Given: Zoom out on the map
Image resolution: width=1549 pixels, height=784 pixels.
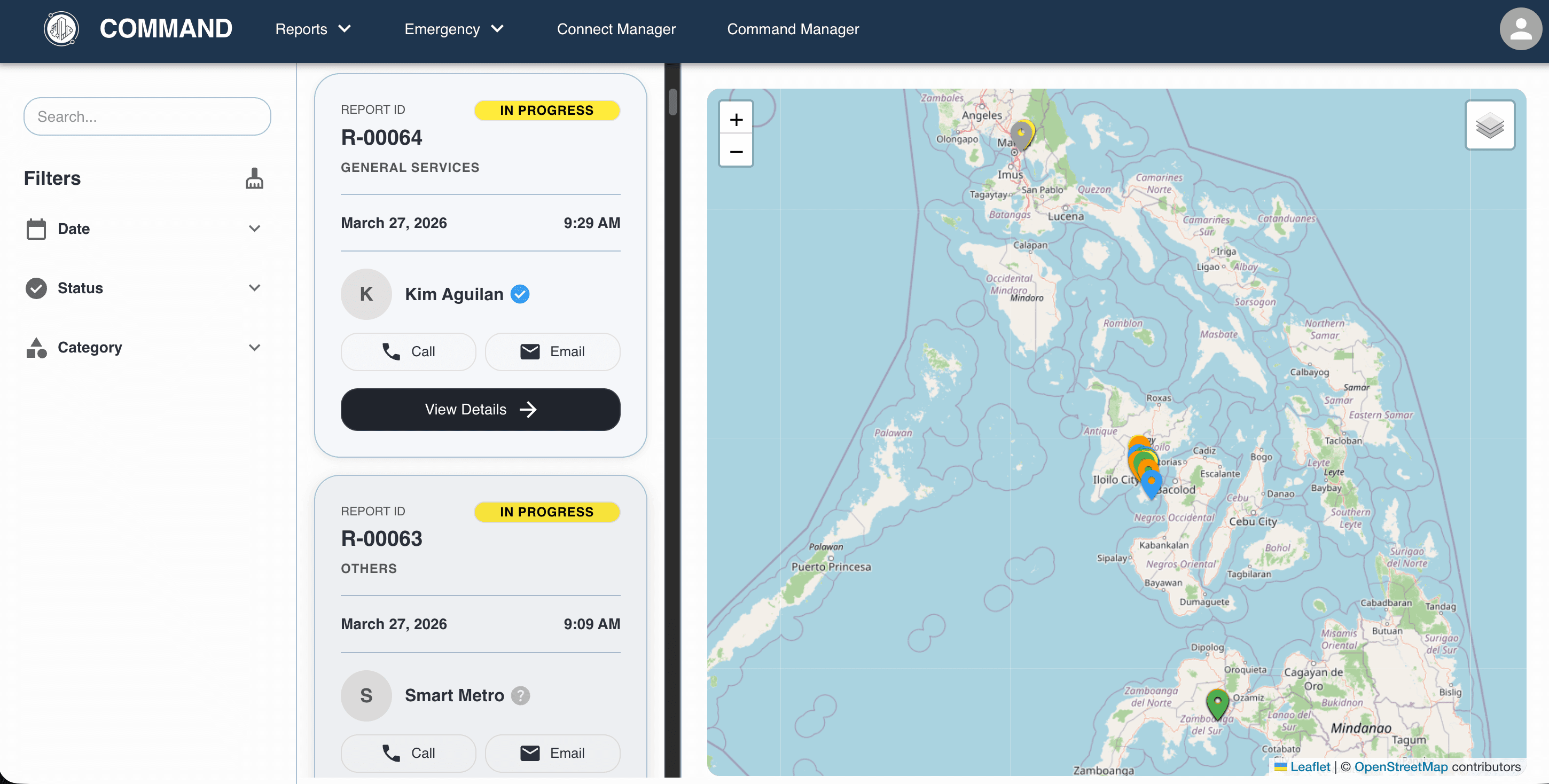Looking at the screenshot, I should tap(736, 152).
